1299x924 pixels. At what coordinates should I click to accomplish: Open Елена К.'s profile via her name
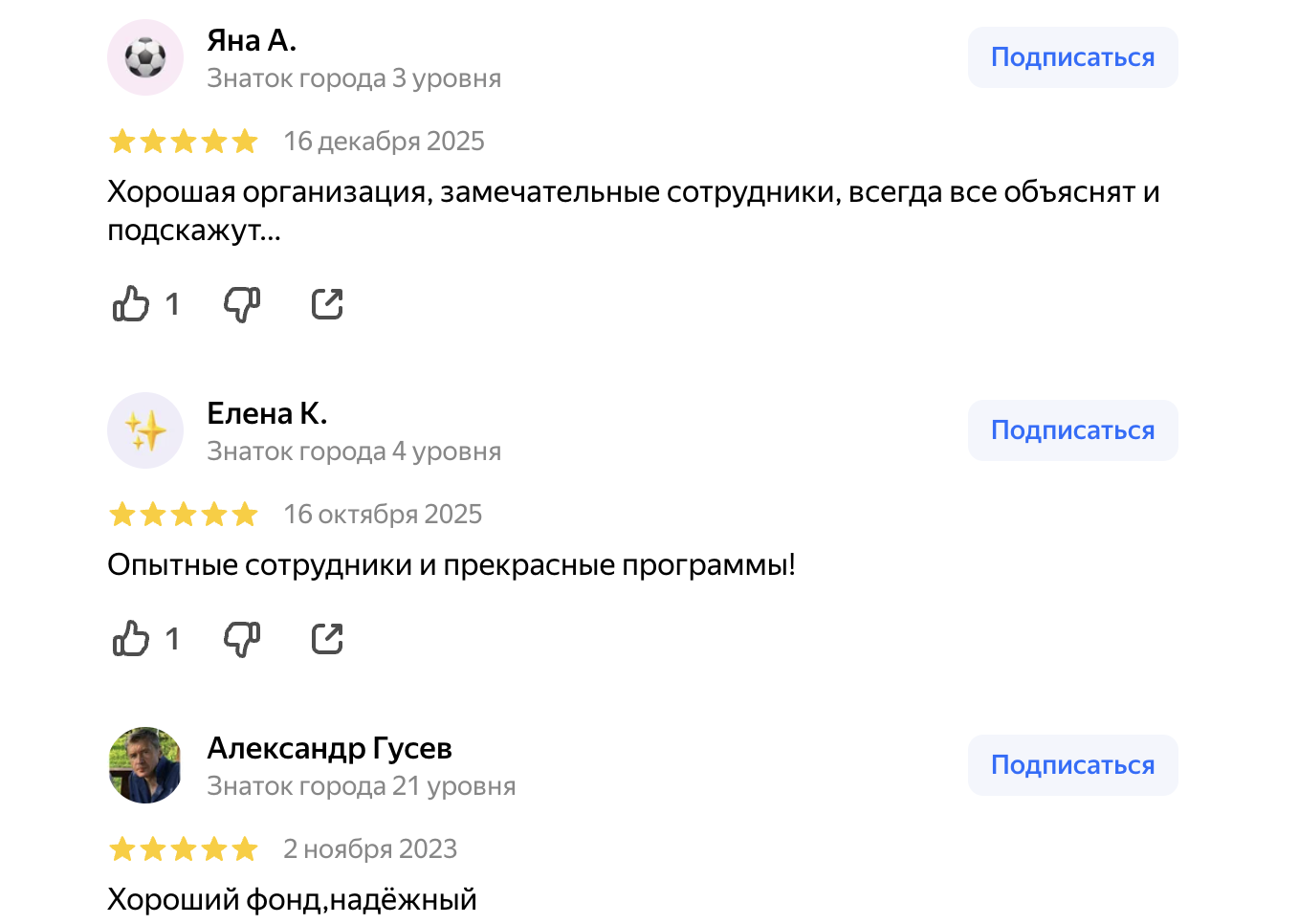[268, 413]
